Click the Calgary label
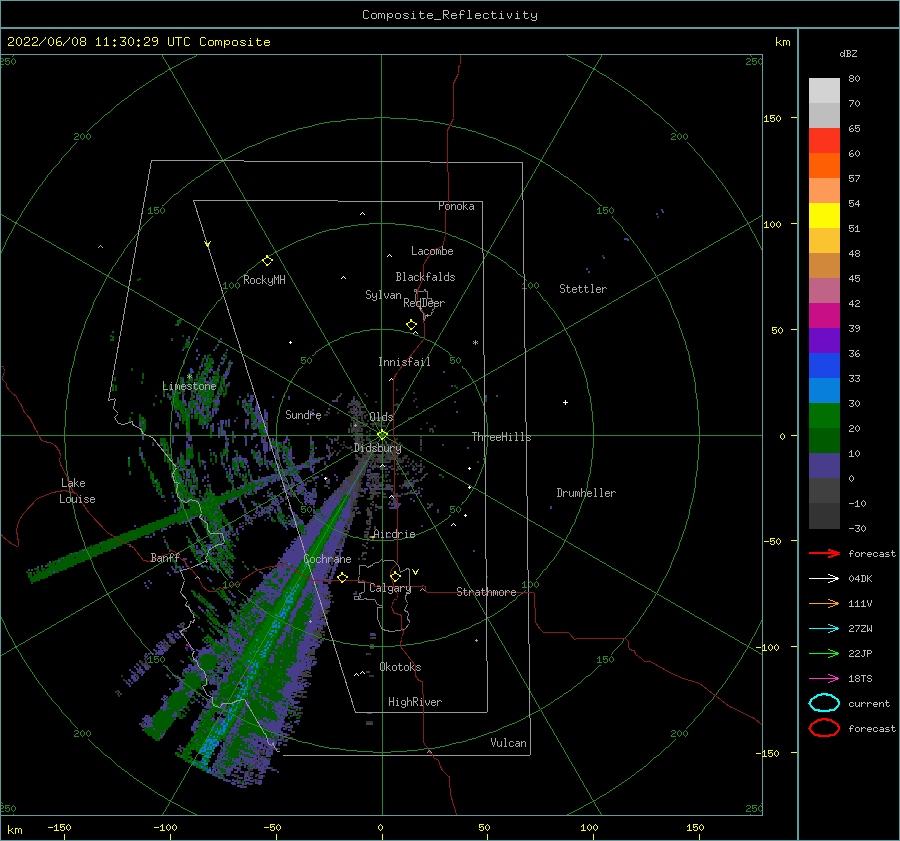900x841 pixels. (390, 588)
